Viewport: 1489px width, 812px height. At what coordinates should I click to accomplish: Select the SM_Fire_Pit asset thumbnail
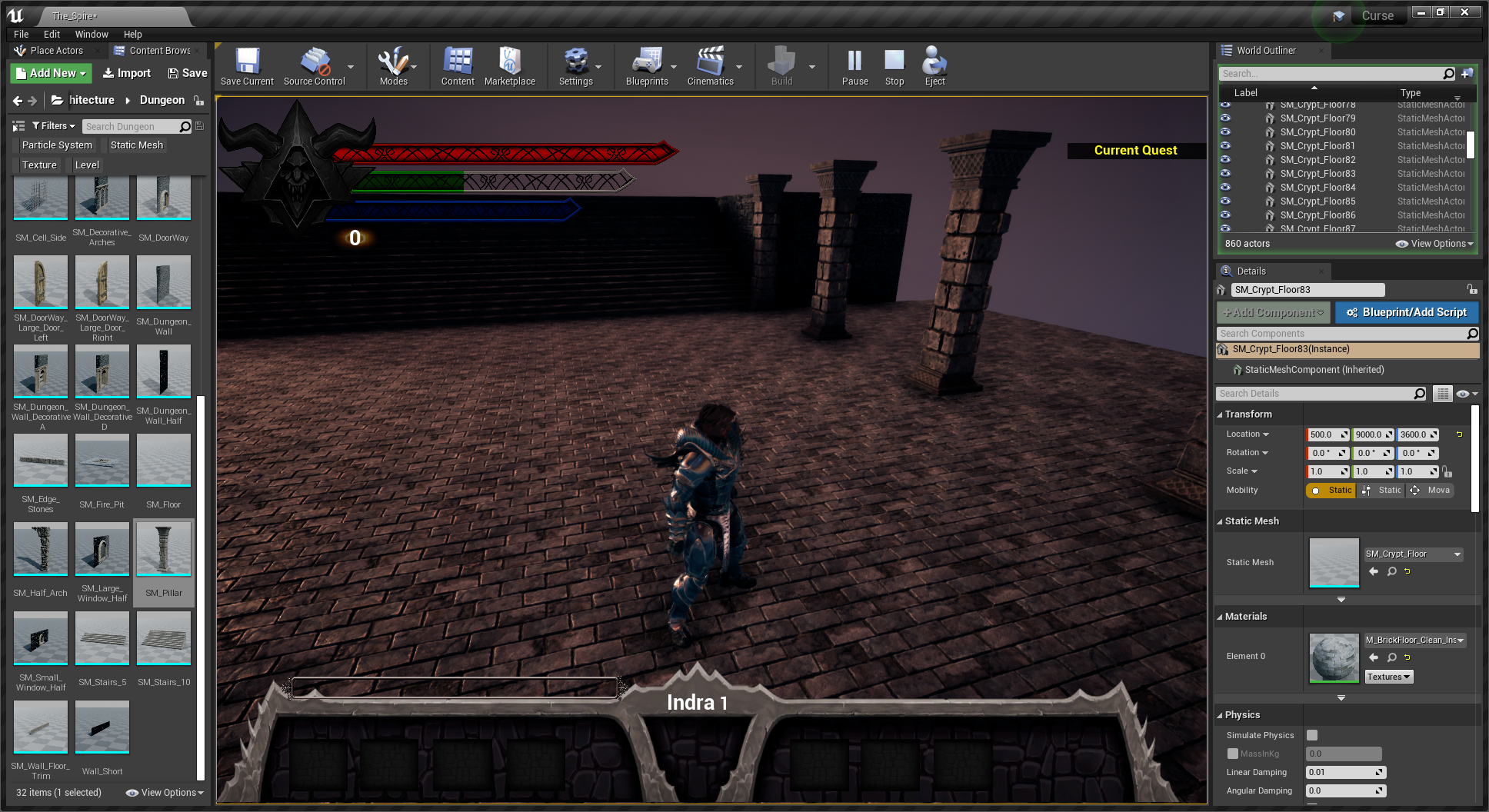(x=102, y=461)
